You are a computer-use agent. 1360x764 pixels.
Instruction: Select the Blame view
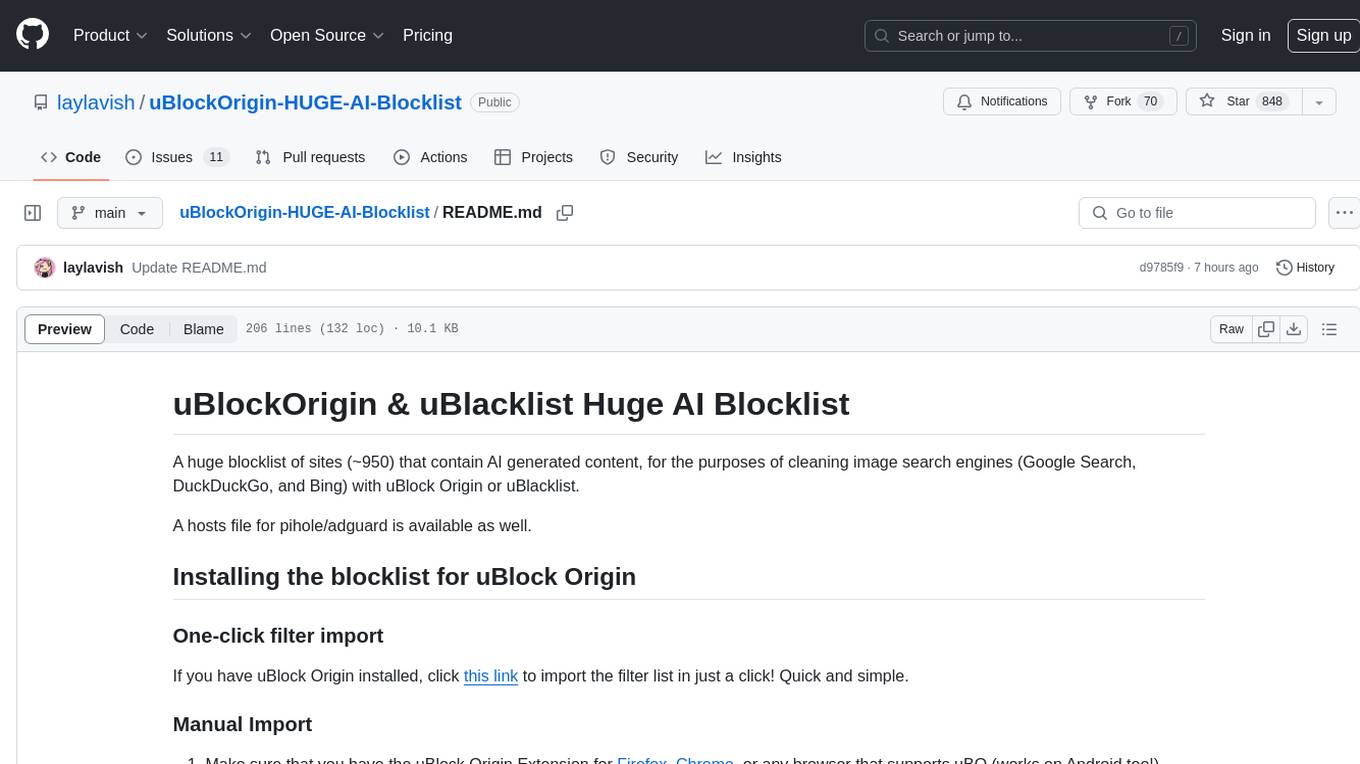coord(203,329)
